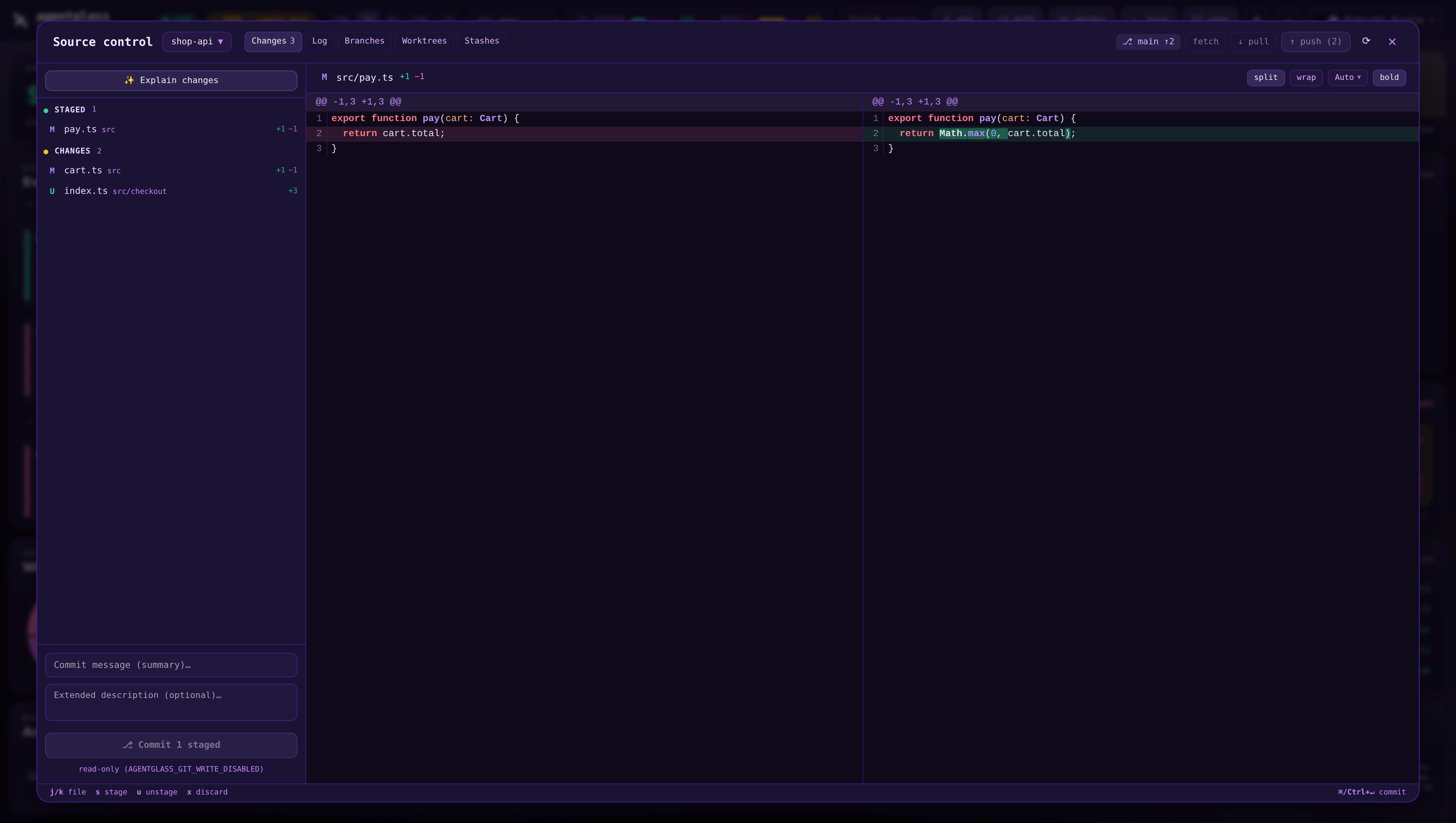Click the fetch button

tap(1206, 42)
